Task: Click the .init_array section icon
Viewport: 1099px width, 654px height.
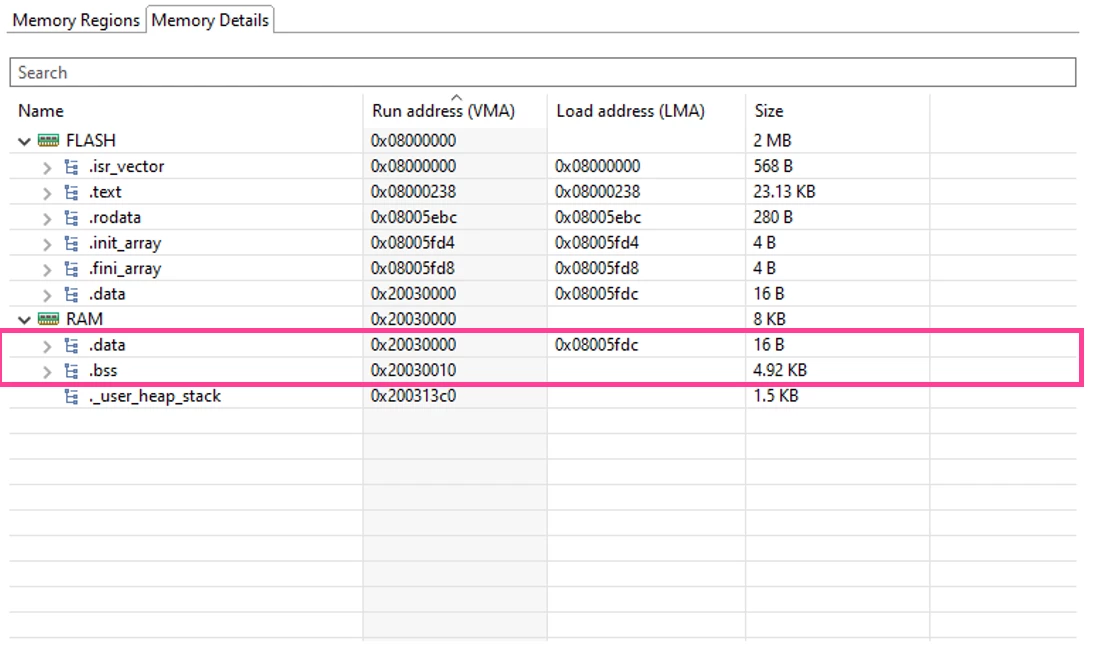Action: pyautogui.click(x=71, y=243)
